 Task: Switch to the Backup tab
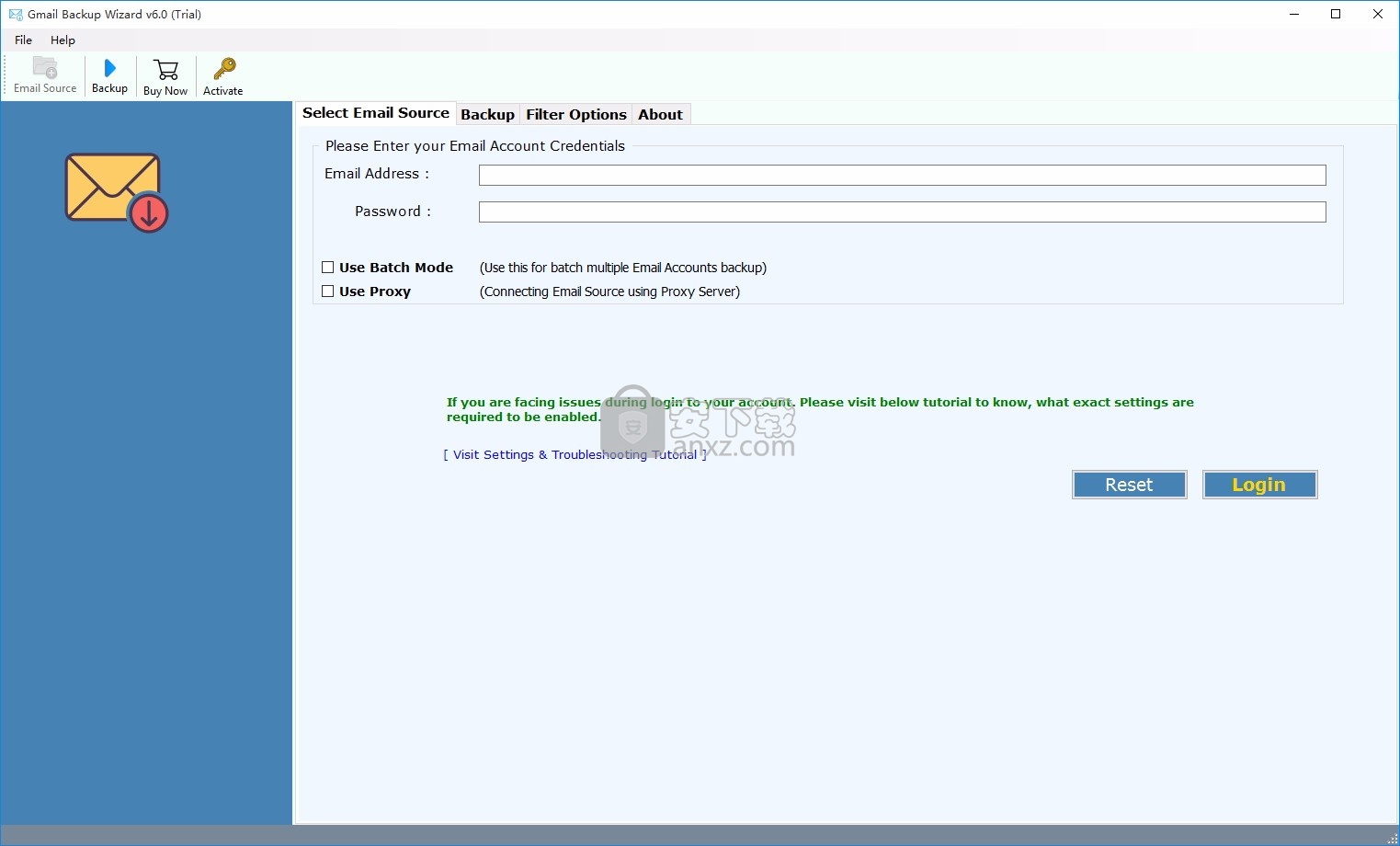[487, 114]
